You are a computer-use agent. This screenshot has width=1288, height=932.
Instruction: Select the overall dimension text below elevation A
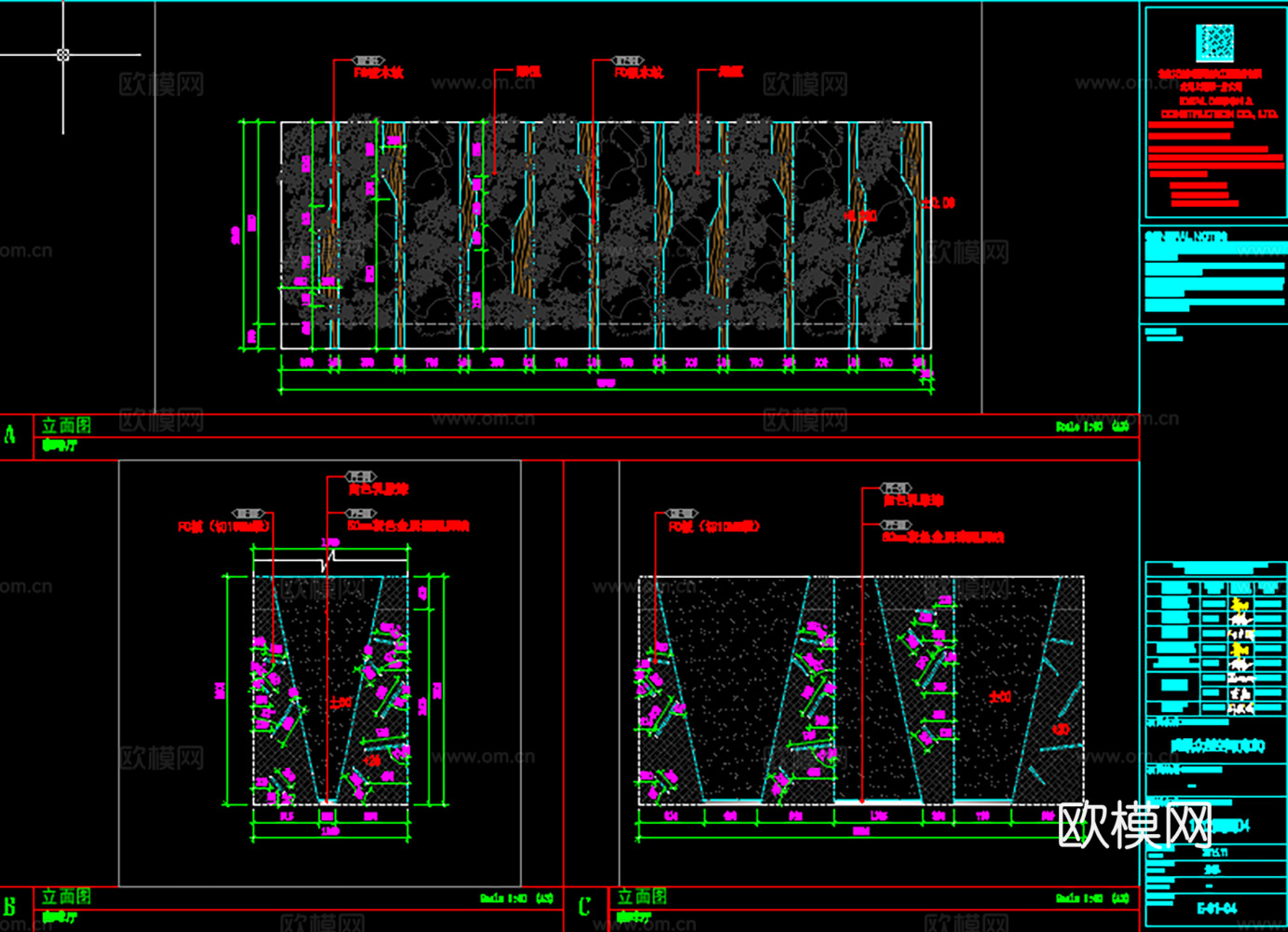click(x=606, y=383)
